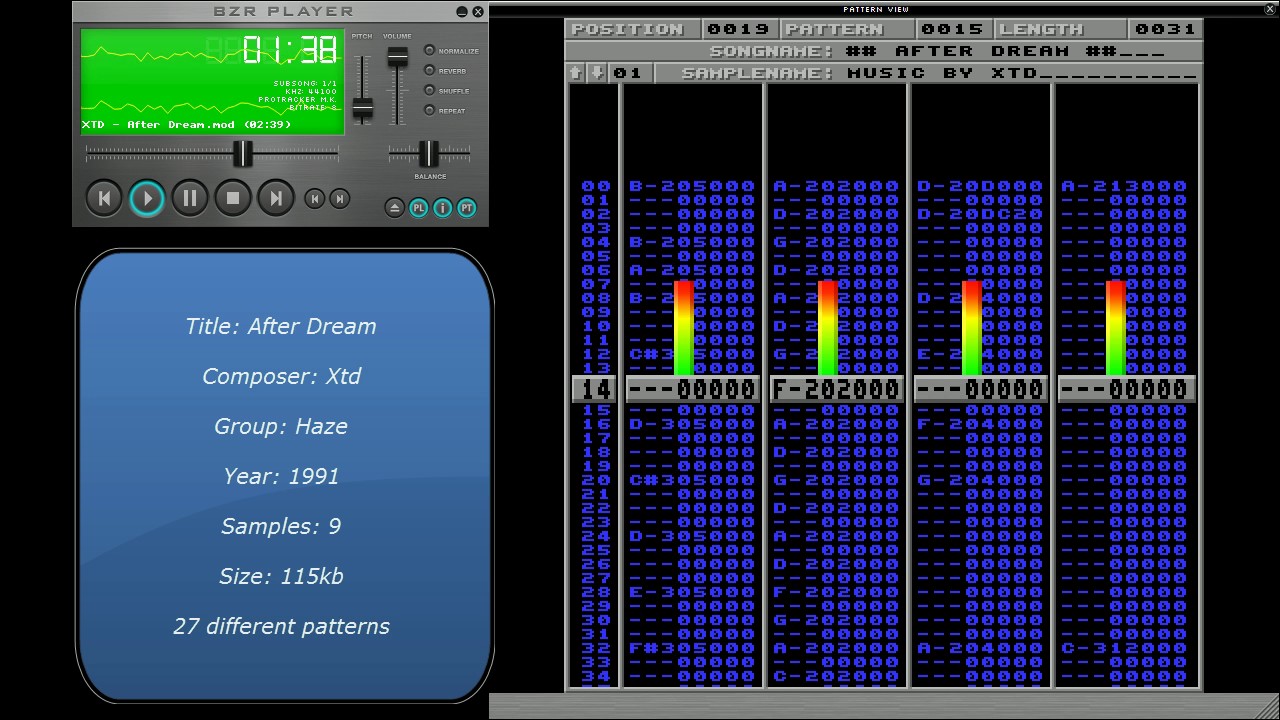Open a file with the Eject button
Screen dimensions: 1280x720
click(394, 207)
